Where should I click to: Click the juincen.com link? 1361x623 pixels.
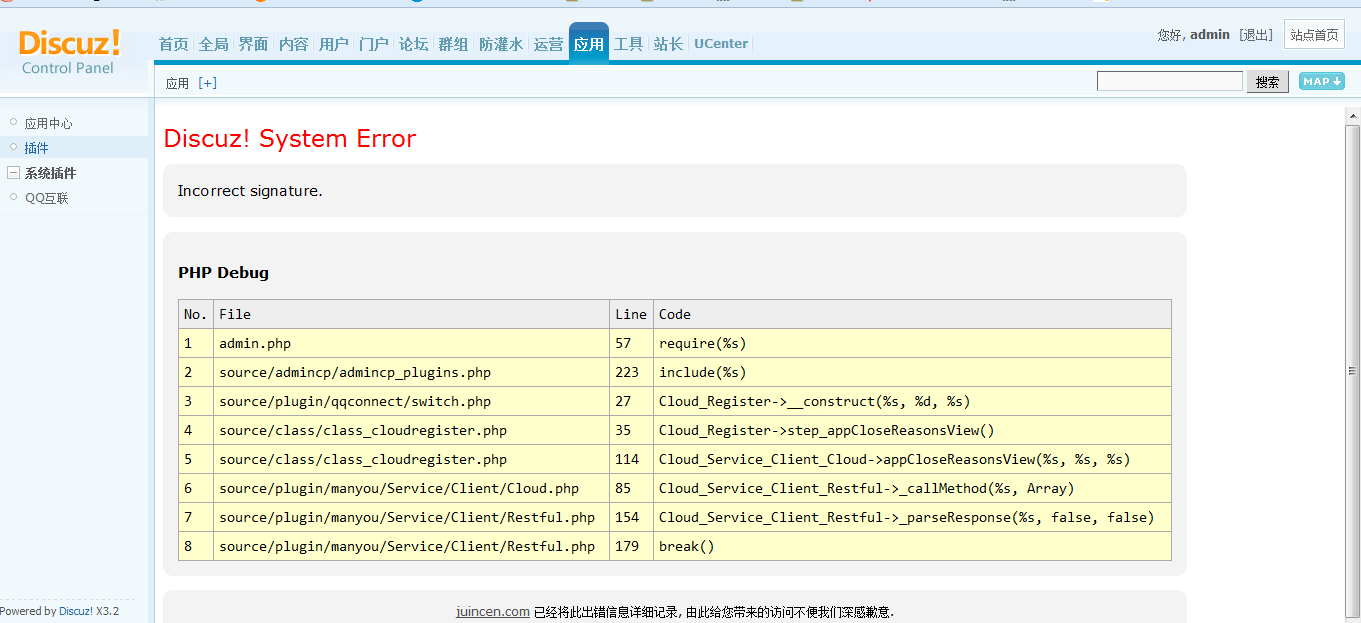[493, 612]
